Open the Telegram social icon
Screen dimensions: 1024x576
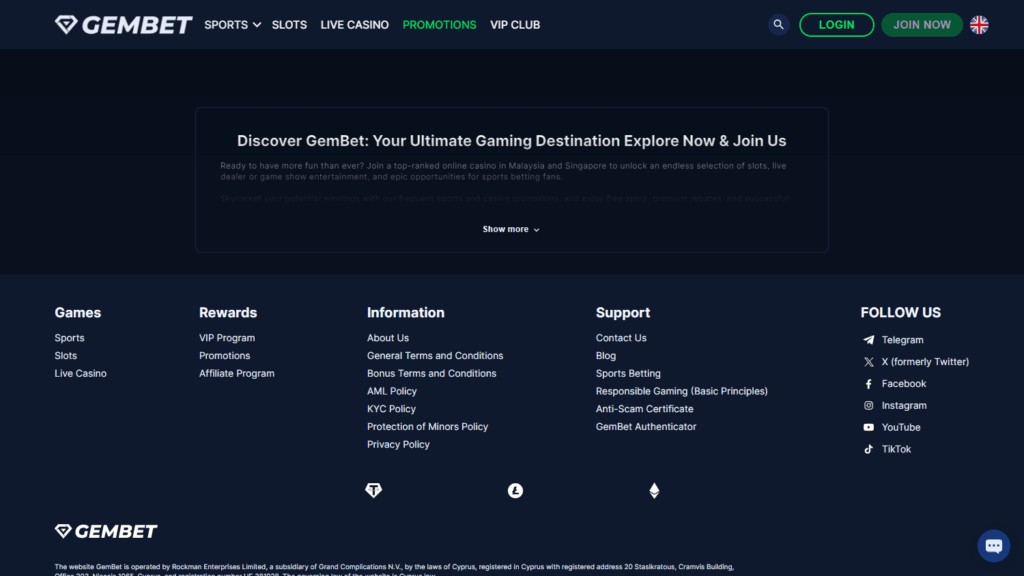(869, 340)
